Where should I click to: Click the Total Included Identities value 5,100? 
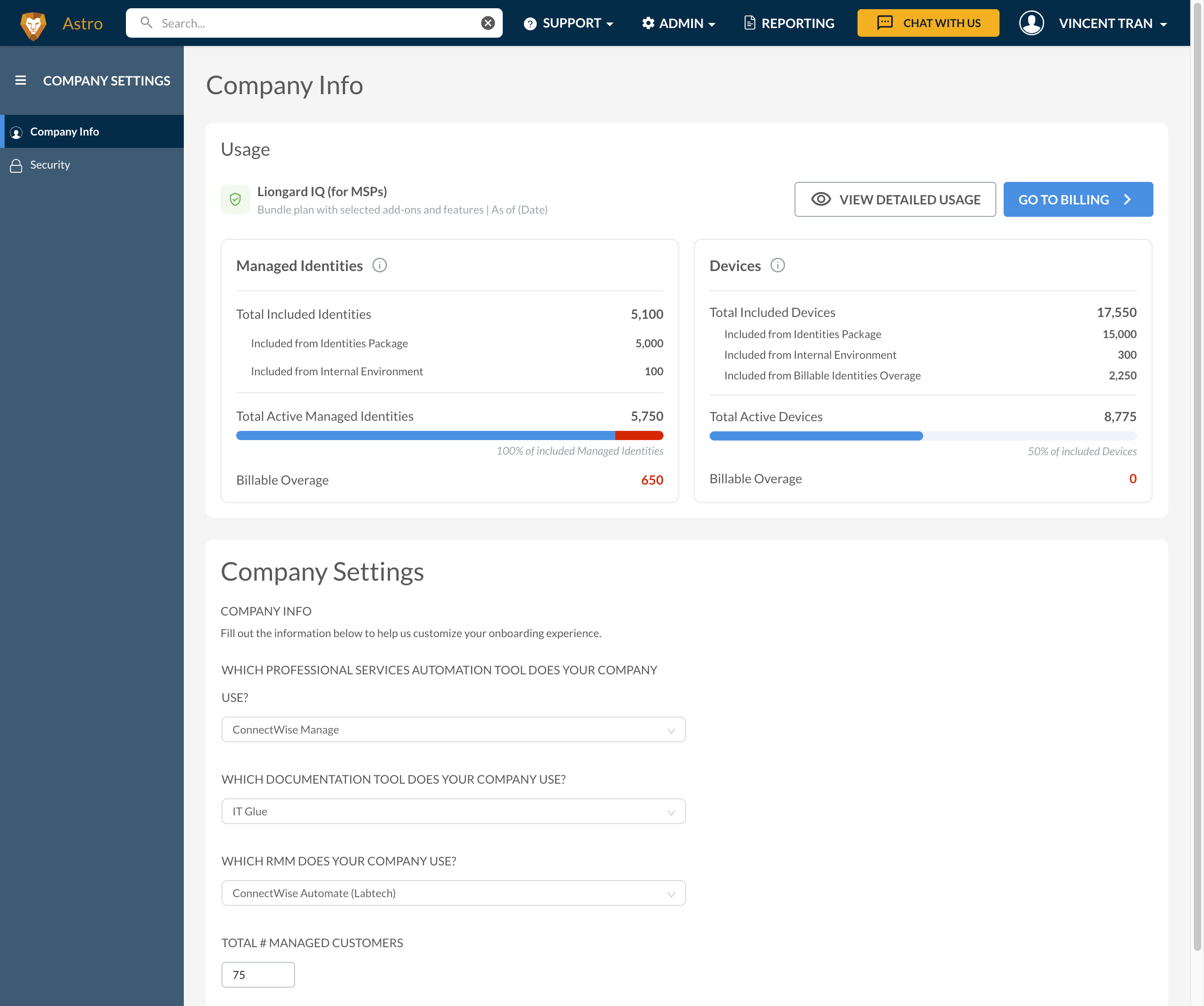click(647, 314)
